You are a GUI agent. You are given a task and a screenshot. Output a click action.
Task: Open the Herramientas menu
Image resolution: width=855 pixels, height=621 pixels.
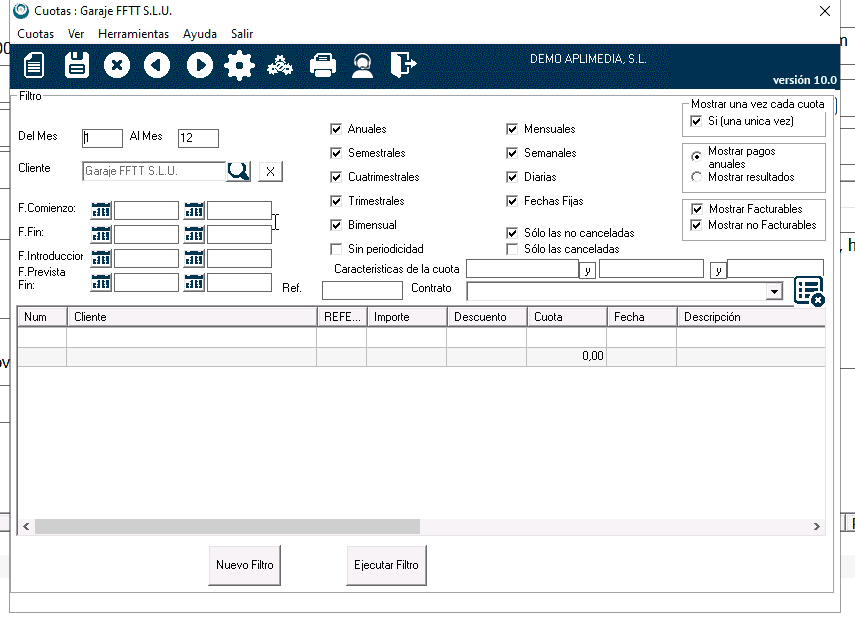133,34
